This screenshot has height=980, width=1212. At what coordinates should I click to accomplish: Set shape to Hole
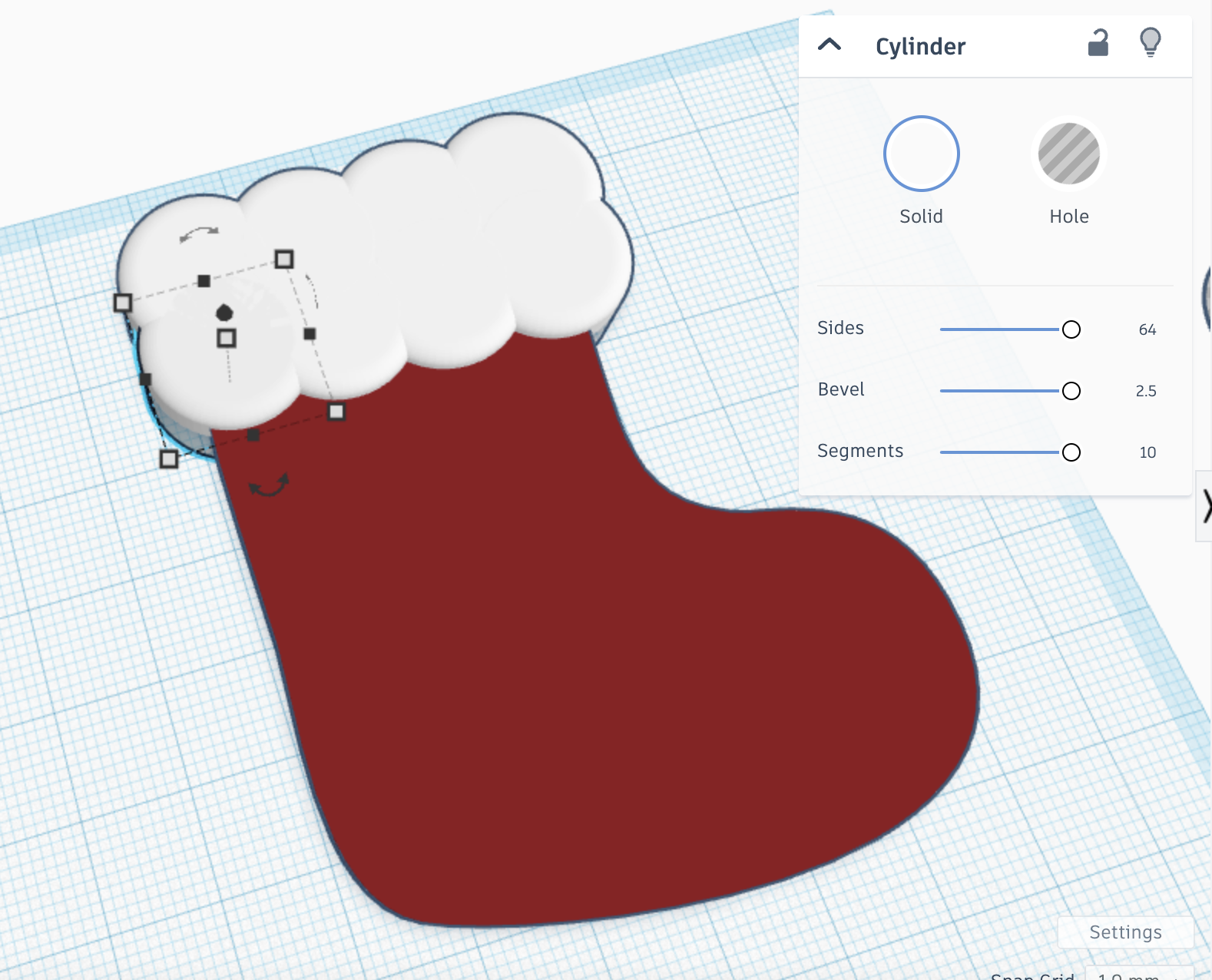[1069, 154]
